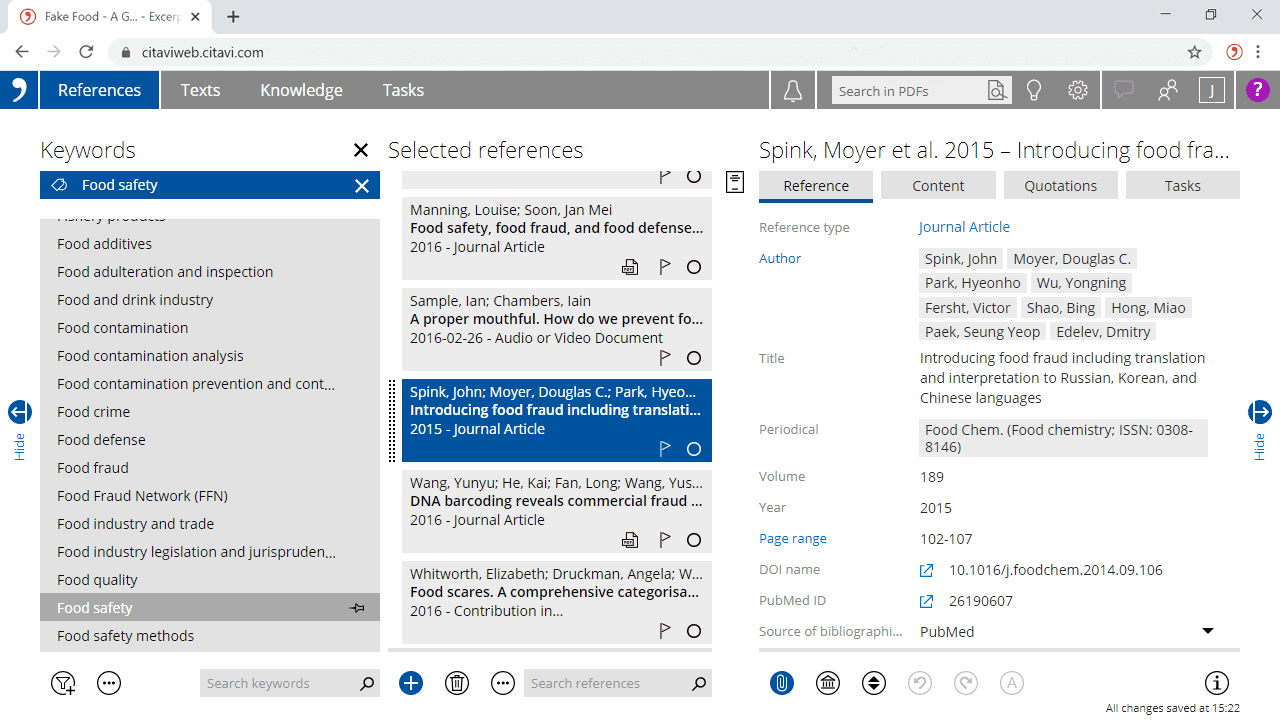Open the Knowledge menu
The image size is (1280, 720).
point(301,90)
